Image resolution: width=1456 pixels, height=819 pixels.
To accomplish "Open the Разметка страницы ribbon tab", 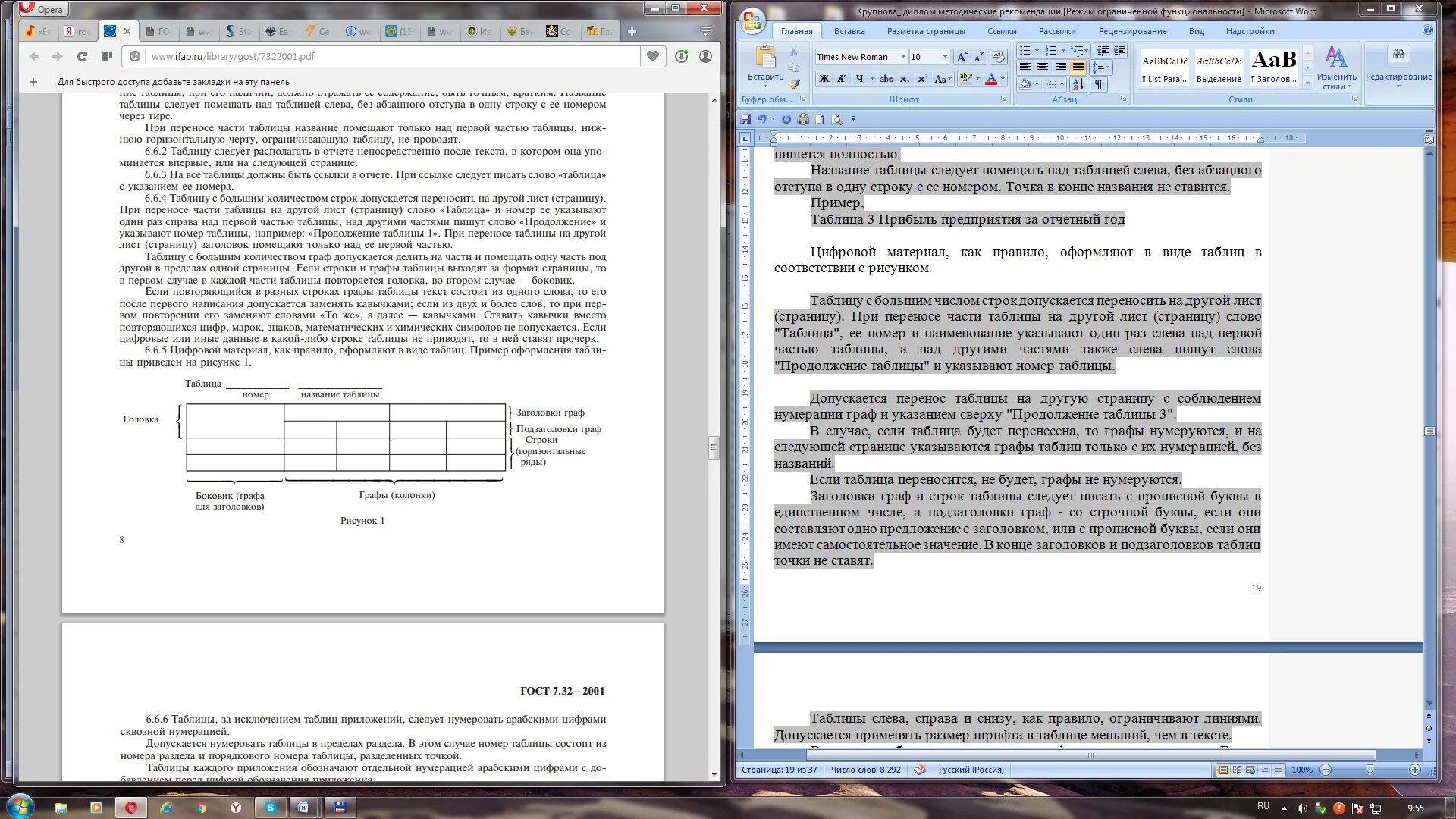I will pyautogui.click(x=926, y=31).
